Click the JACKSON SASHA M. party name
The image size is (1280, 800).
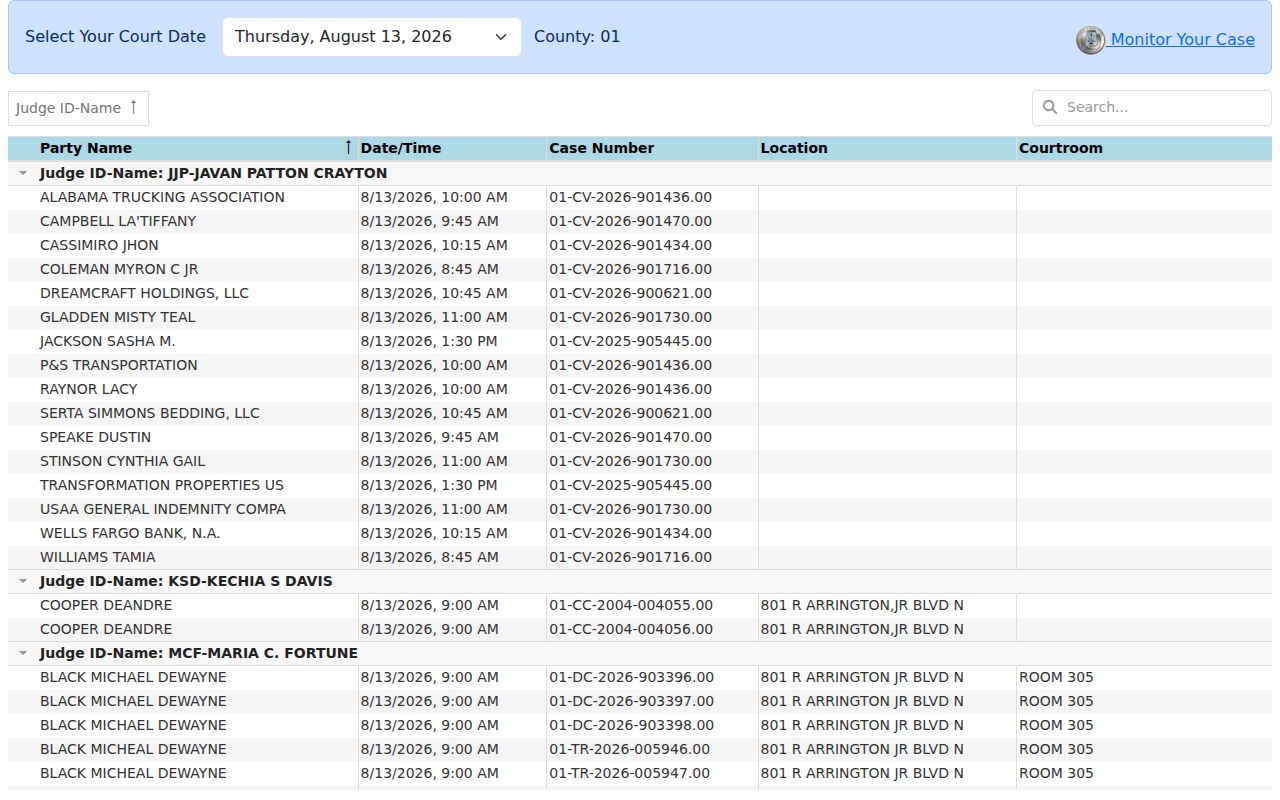[108, 341]
